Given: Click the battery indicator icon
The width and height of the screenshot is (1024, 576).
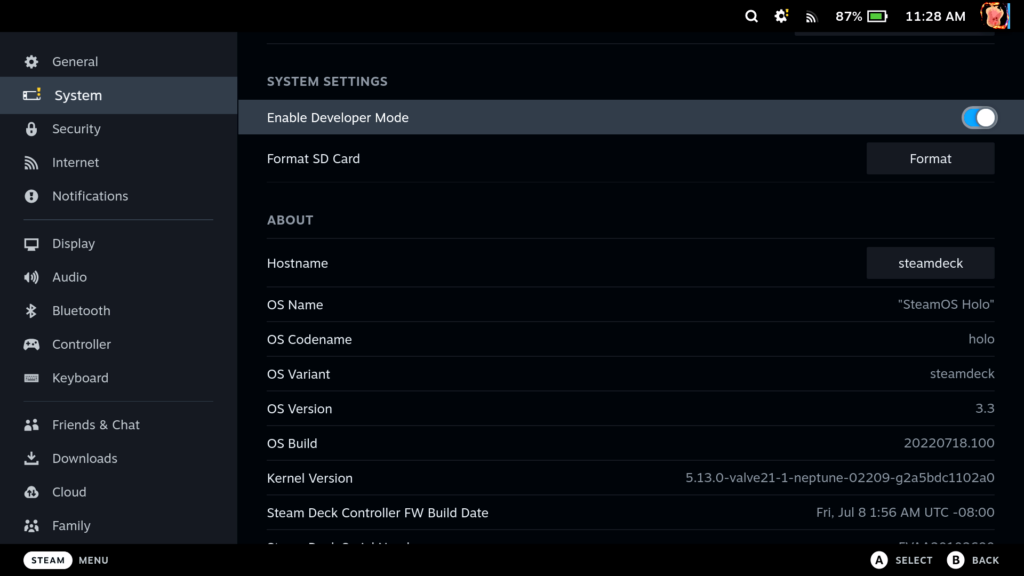Looking at the screenshot, I should [877, 17].
